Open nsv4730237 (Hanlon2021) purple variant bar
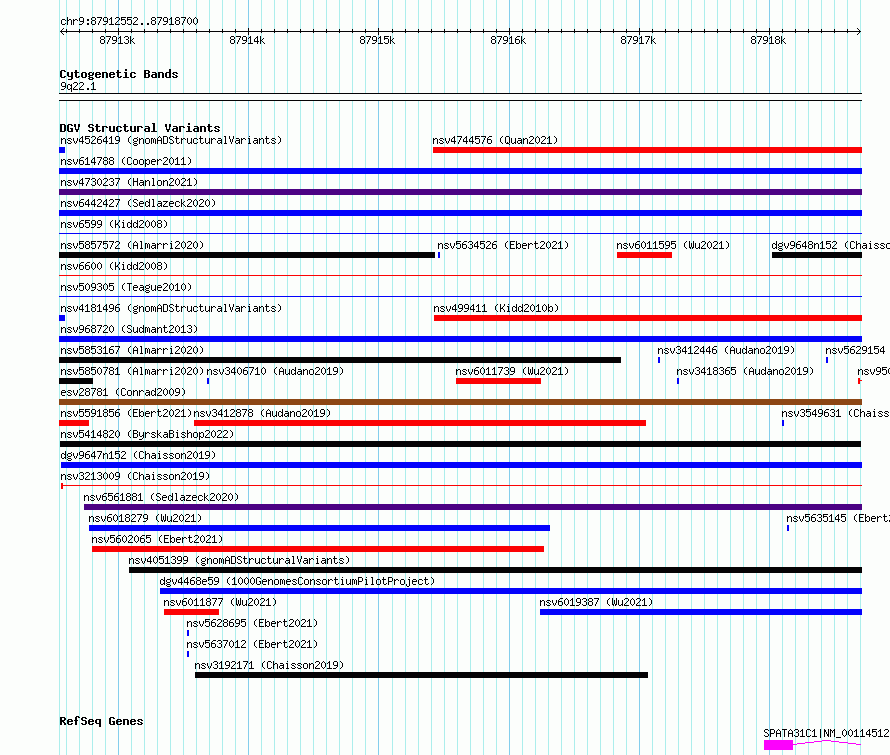The width and height of the screenshot is (890, 755). [460, 192]
